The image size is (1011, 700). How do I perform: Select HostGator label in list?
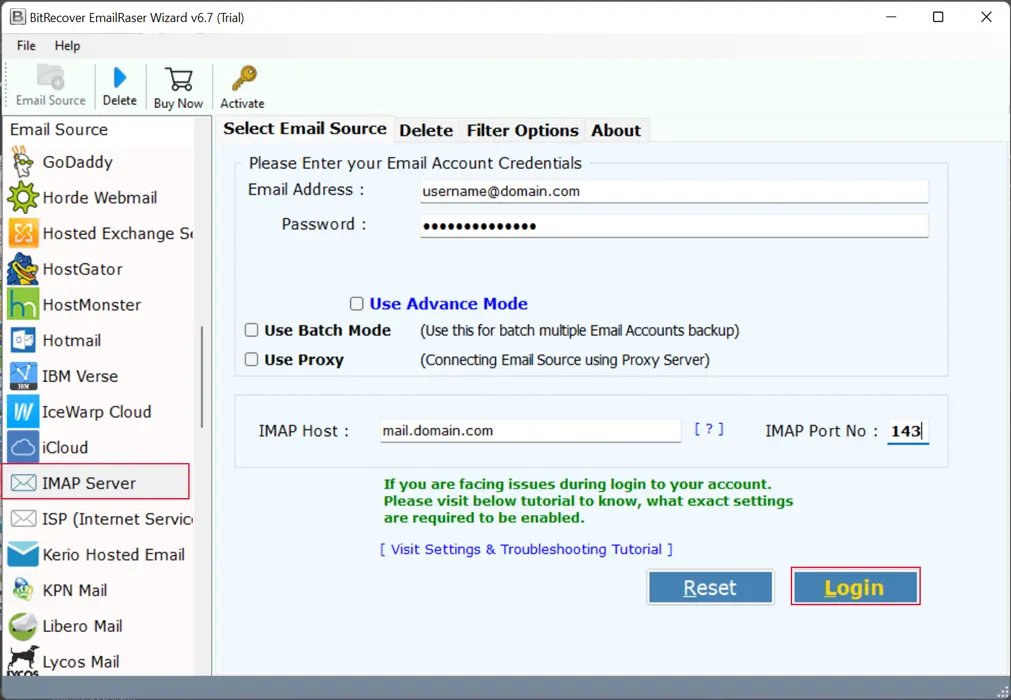click(x=83, y=269)
